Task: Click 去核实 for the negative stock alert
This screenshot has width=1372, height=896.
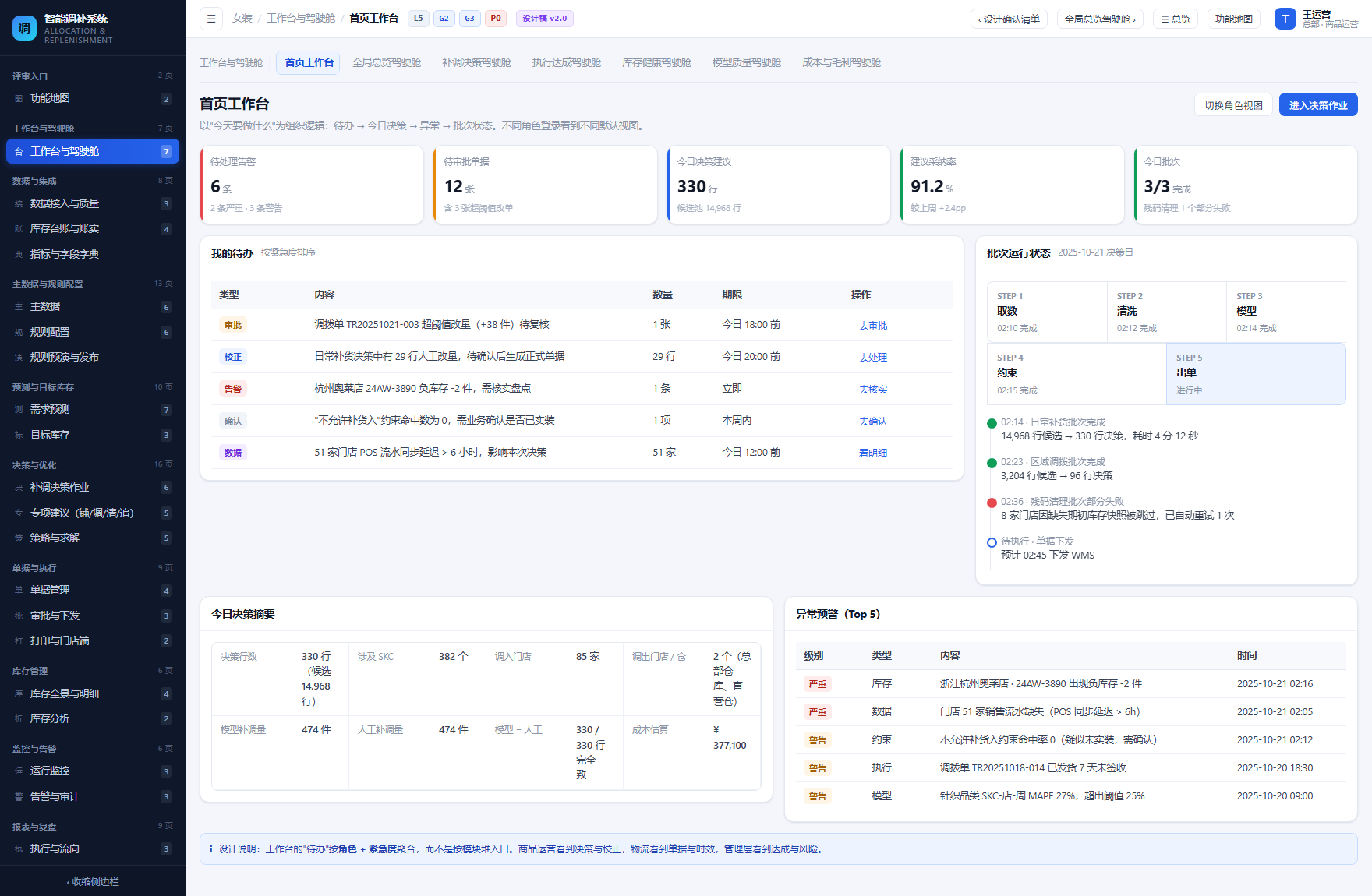Action: 873,390
